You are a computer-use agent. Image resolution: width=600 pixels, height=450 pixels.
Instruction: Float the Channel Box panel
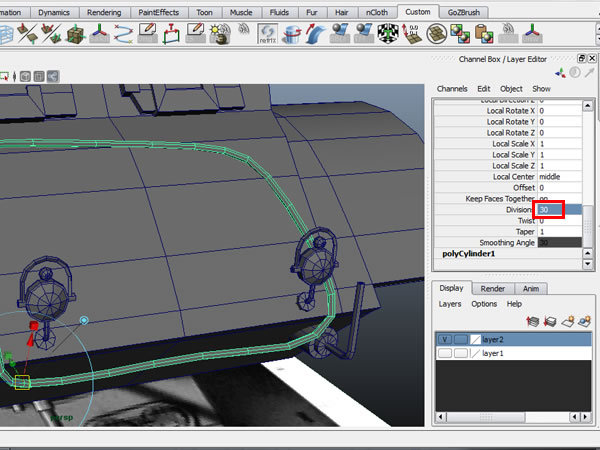coord(582,58)
